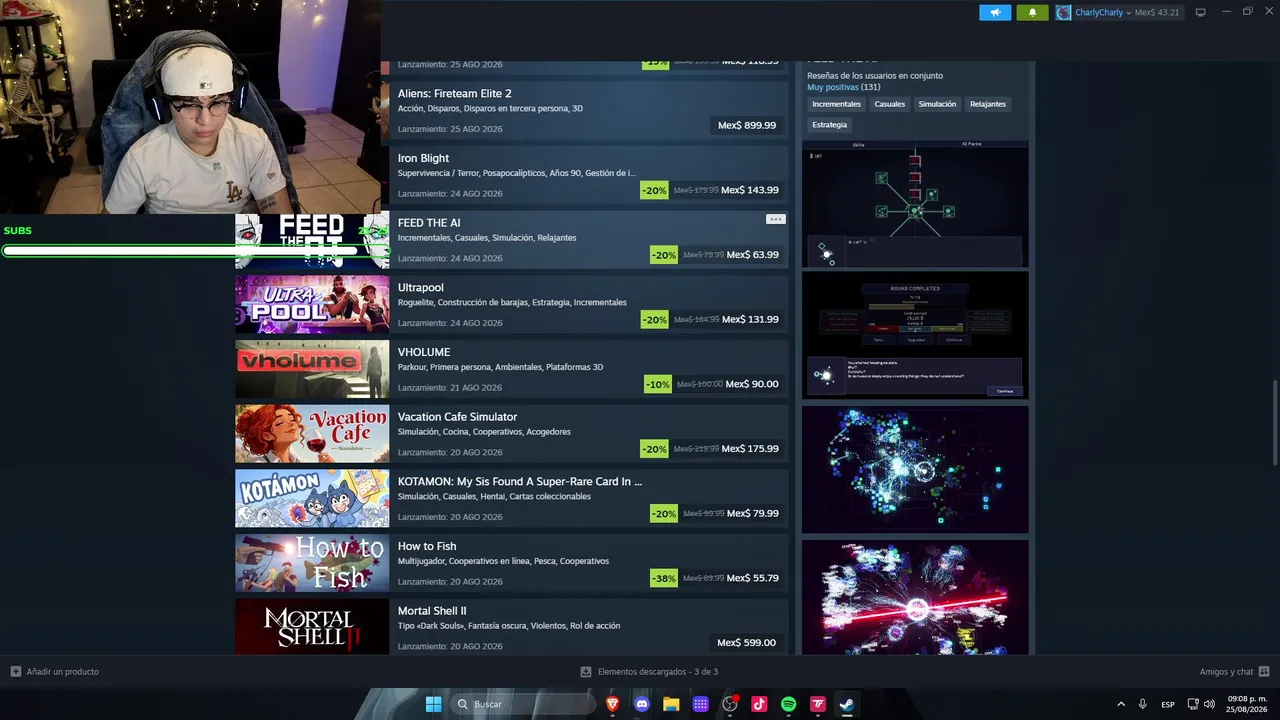Click the Estrategia tag in preview panel
The height and width of the screenshot is (720, 1280).
(830, 125)
